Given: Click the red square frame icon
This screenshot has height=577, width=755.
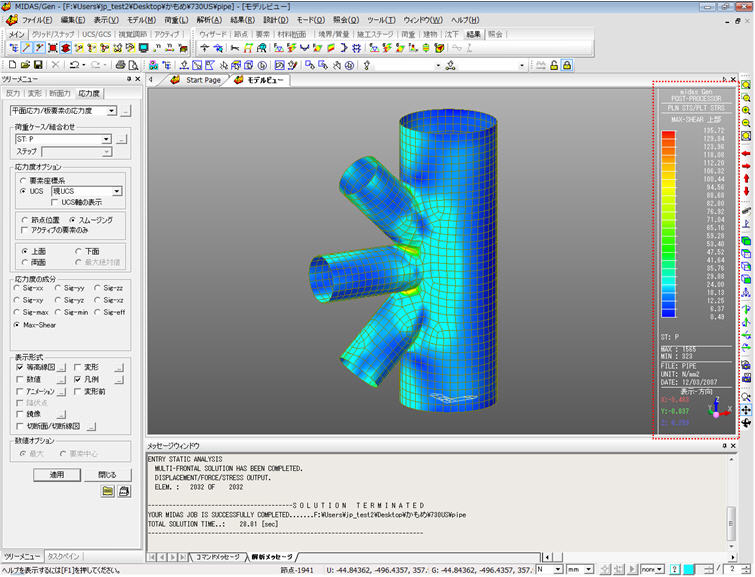Looking at the screenshot, I should point(53,48).
